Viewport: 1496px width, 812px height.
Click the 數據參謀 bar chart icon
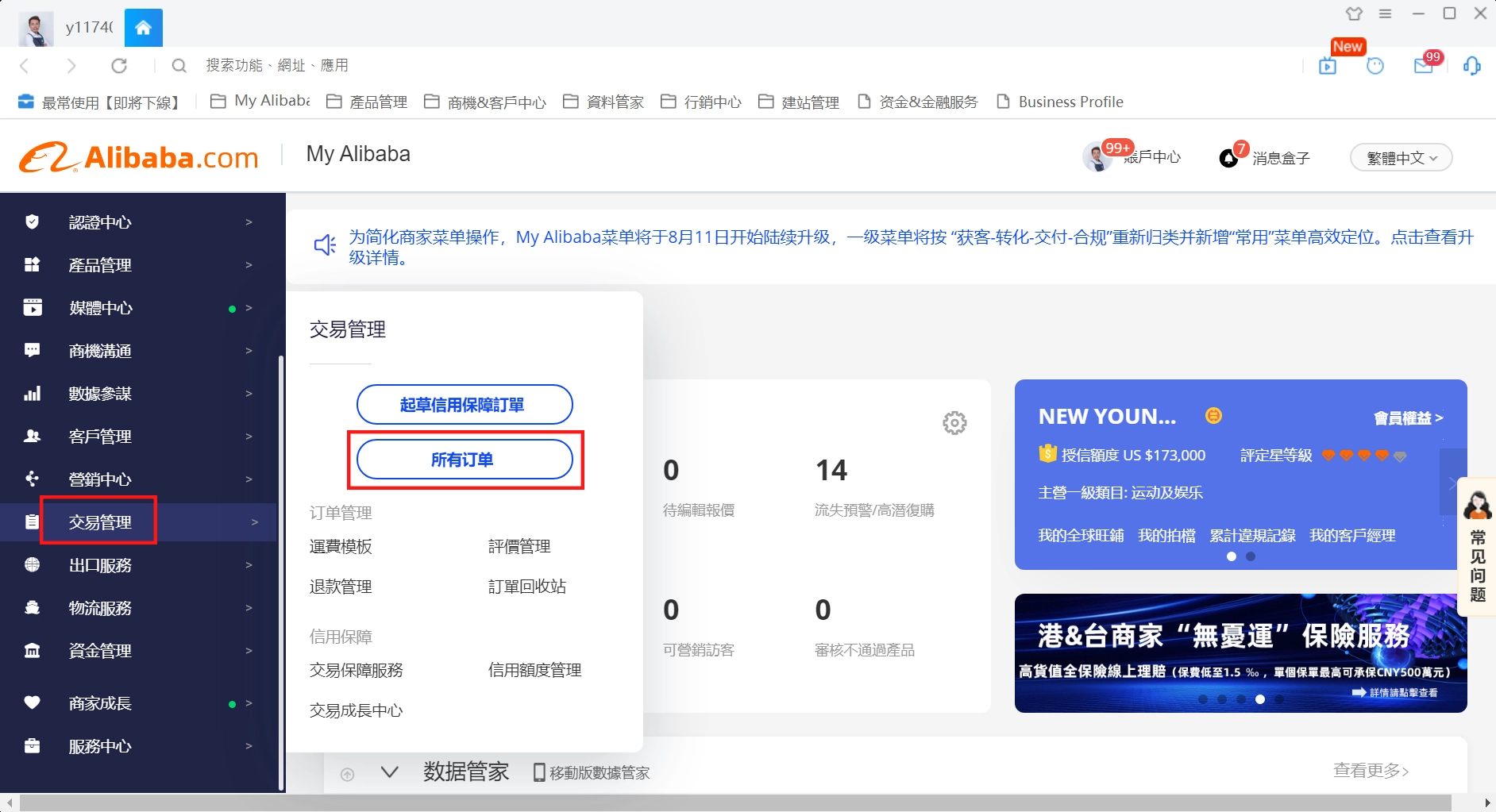pos(32,394)
